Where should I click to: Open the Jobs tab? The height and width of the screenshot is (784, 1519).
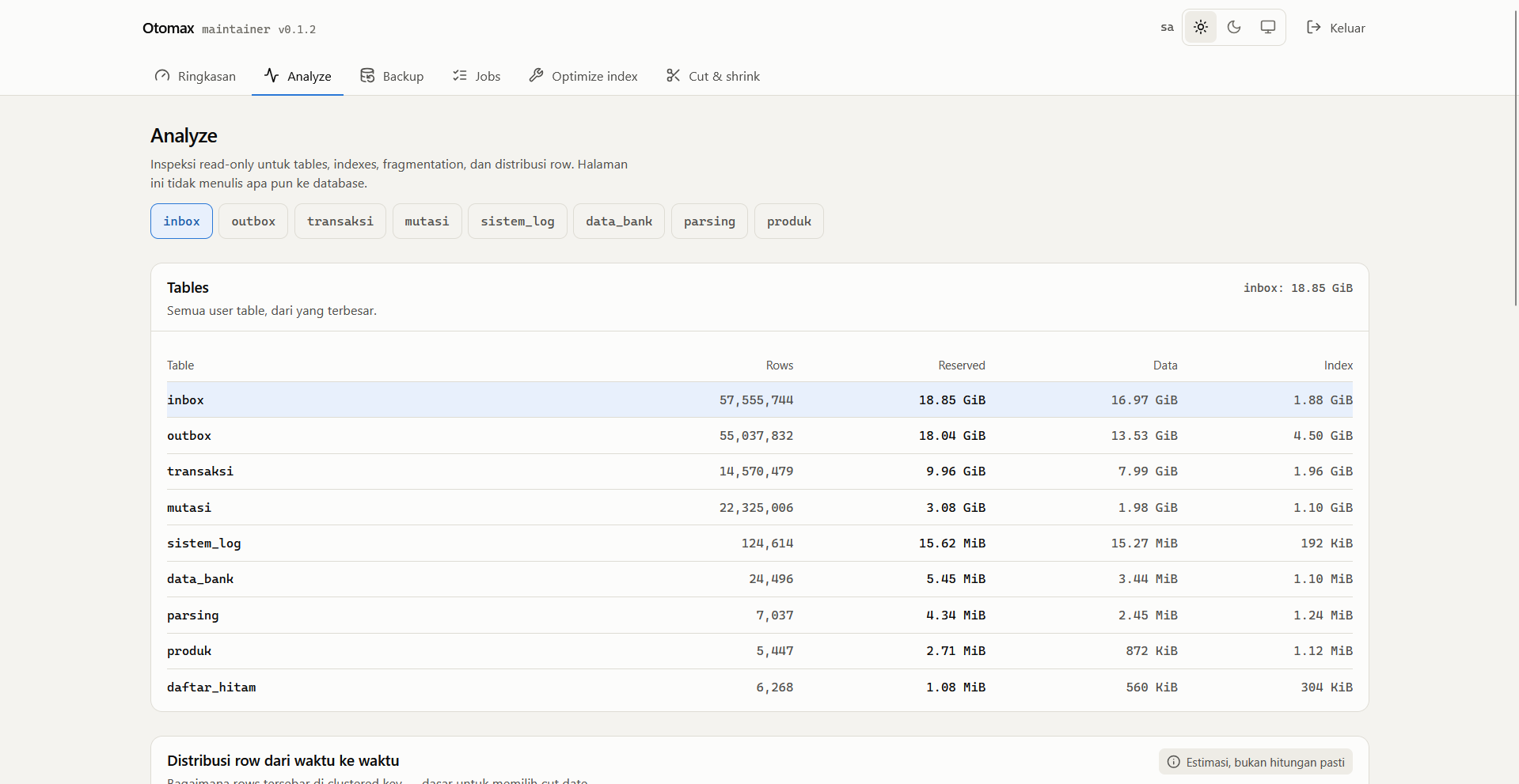(477, 76)
